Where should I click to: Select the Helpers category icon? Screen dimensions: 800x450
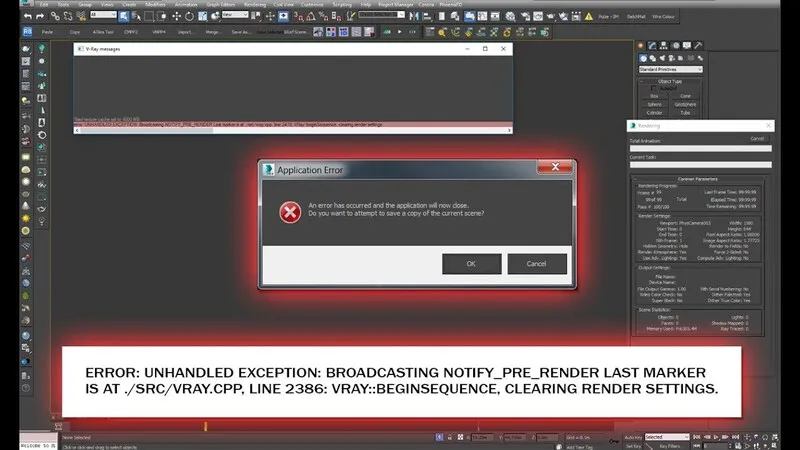[681, 58]
